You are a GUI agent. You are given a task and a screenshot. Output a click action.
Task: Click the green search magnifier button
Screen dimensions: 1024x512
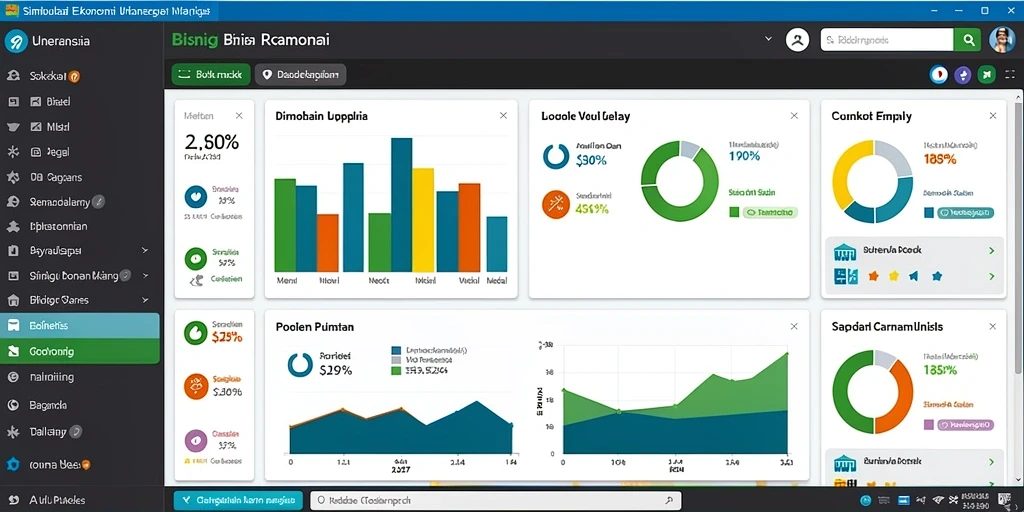click(x=967, y=40)
